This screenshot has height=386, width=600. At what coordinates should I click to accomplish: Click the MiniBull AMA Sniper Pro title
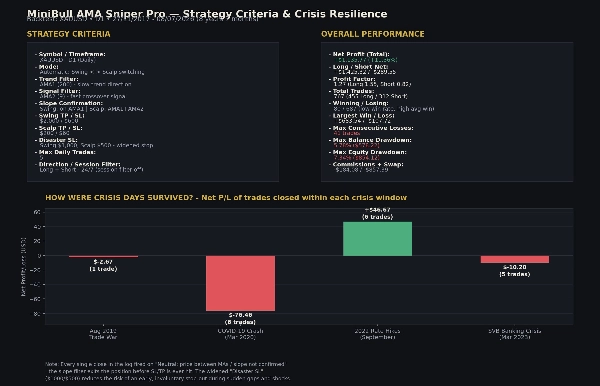pos(207,14)
